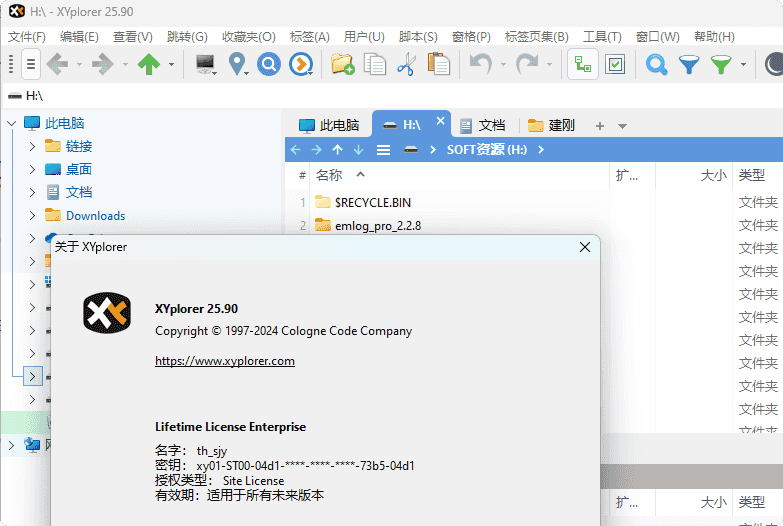Click breadcrumb bar down arrow
The height and width of the screenshot is (526, 783).
pos(359,149)
